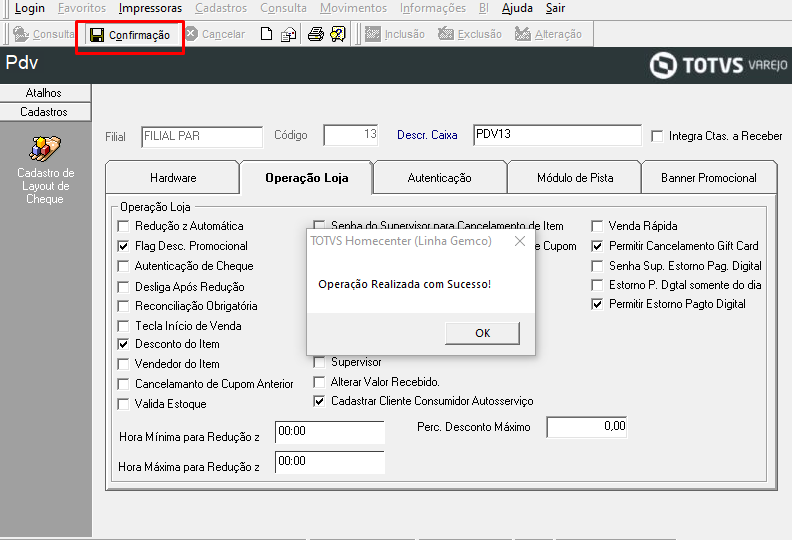The height and width of the screenshot is (540, 792).
Task: Click the Confirmação save icon
Action: point(96,35)
